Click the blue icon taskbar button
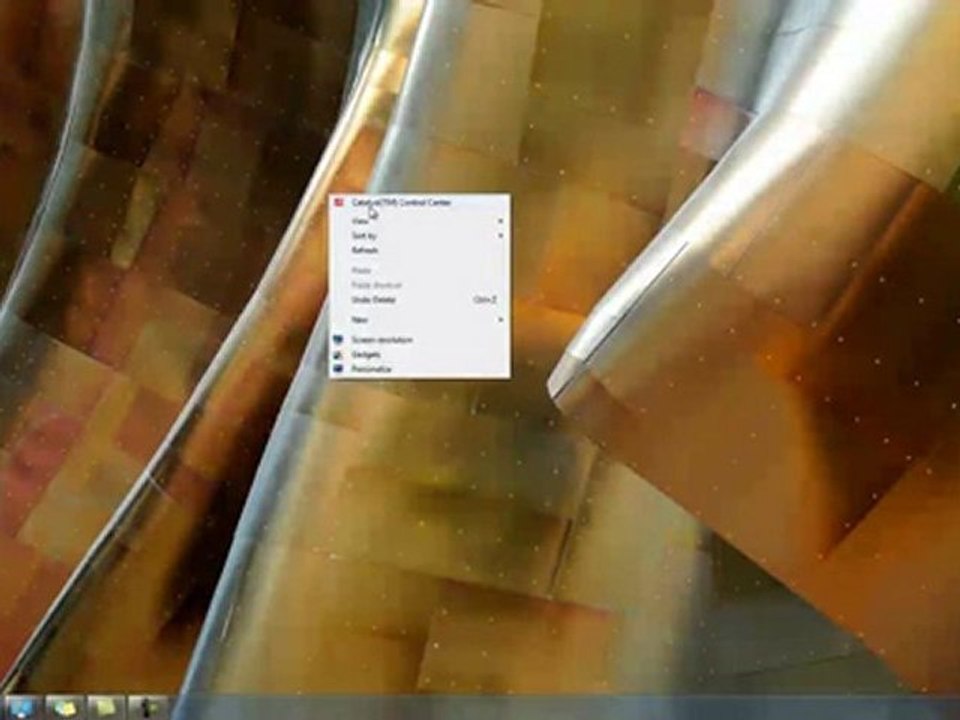The width and height of the screenshot is (960, 720). point(22,708)
